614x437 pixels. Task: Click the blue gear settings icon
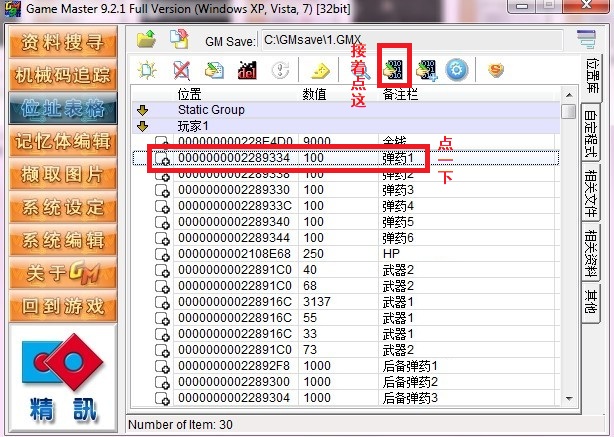point(458,71)
